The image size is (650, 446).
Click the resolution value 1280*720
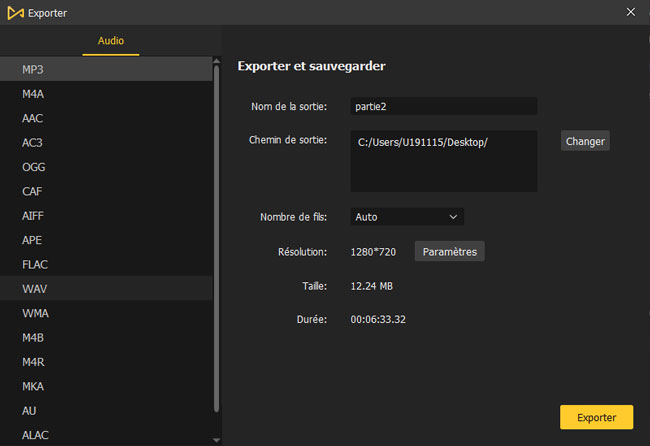(373, 252)
